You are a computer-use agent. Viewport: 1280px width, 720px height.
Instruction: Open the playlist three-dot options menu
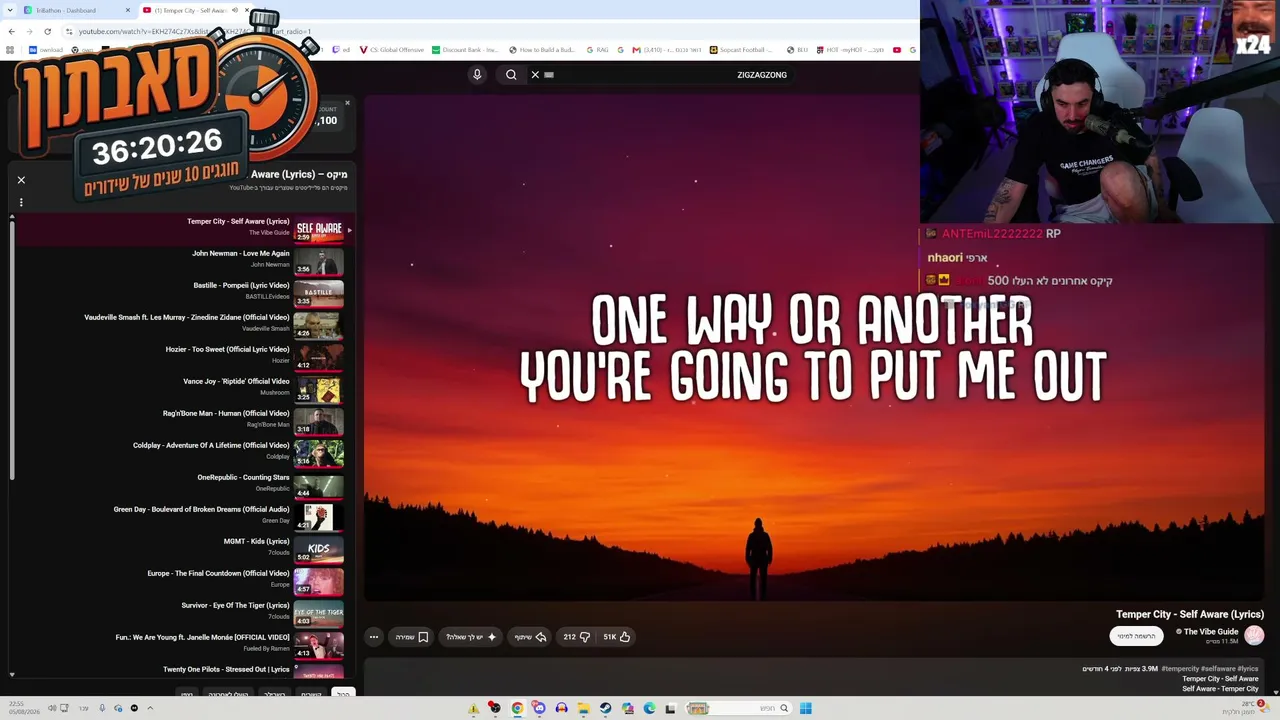[x=21, y=202]
